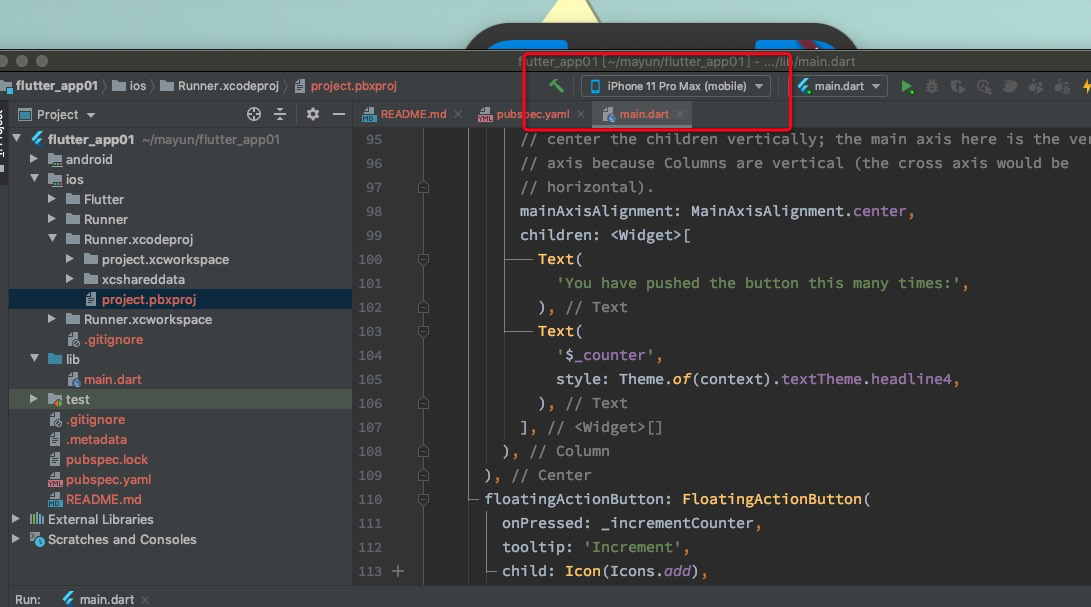Toggle fold marker at line 110

tap(423, 499)
